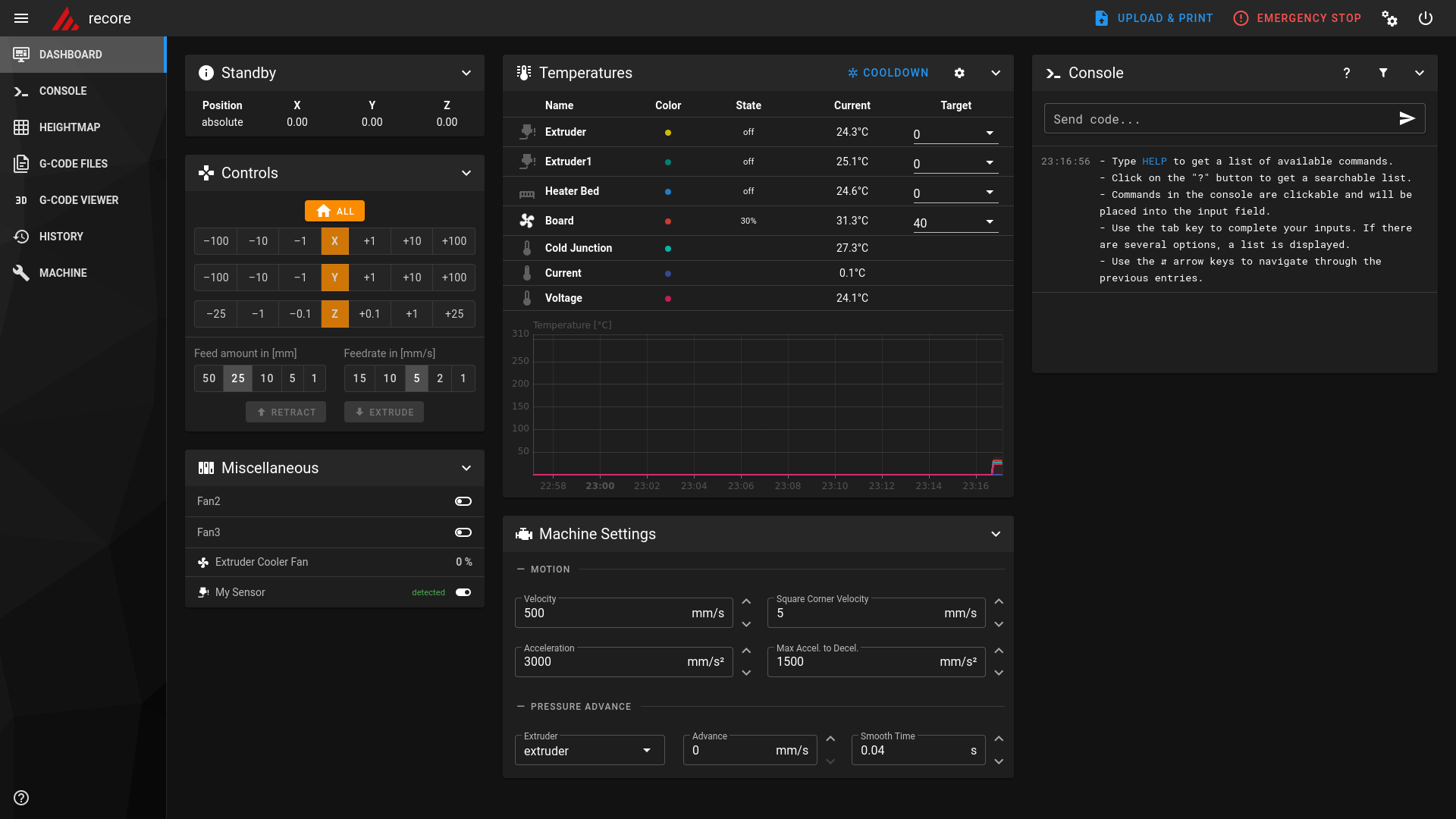Image resolution: width=1456 pixels, height=819 pixels.
Task: Click the Console help question mark
Action: click(1347, 73)
